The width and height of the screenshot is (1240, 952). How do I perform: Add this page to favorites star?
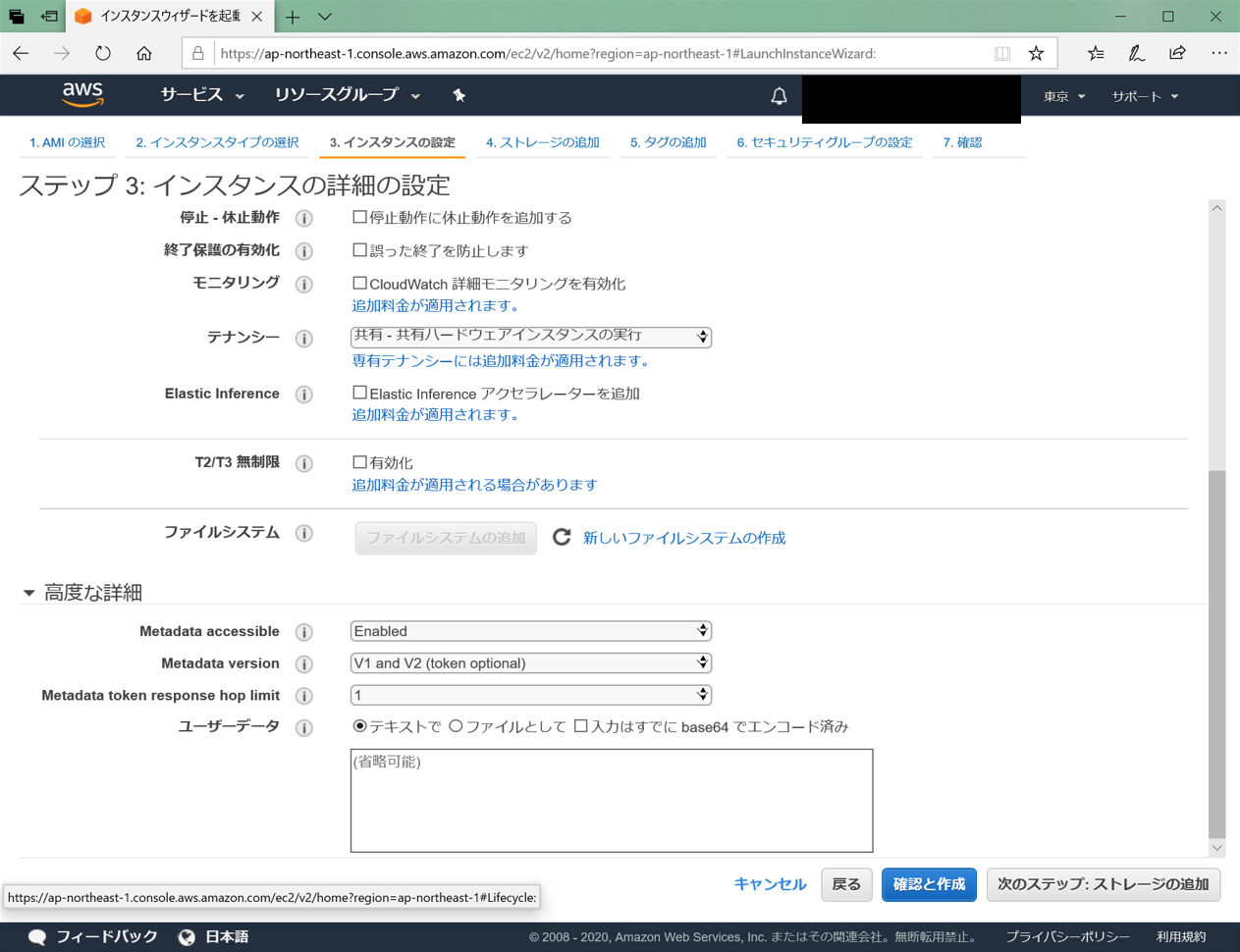pos(1036,53)
